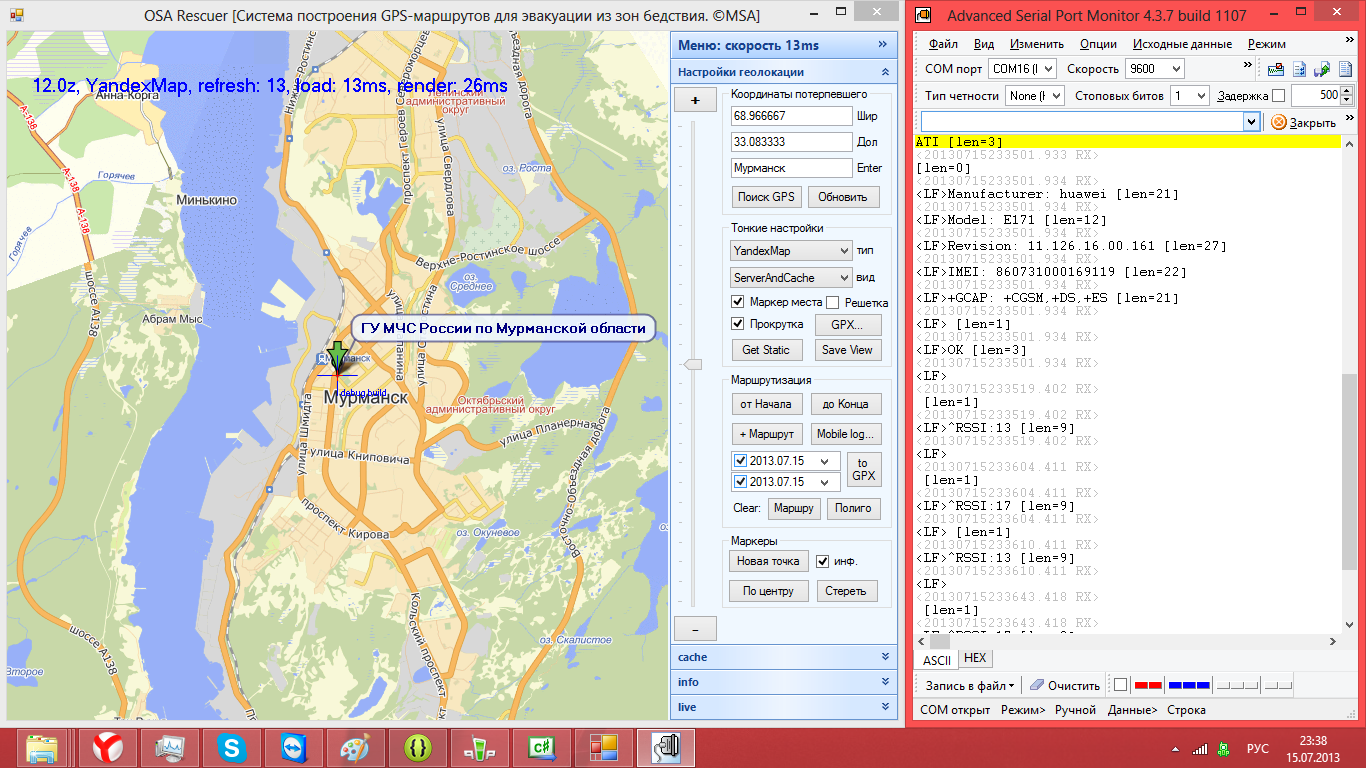Click the minus zoom-out button in OSA Rescuer
Screen dimensions: 1366x768
696,629
